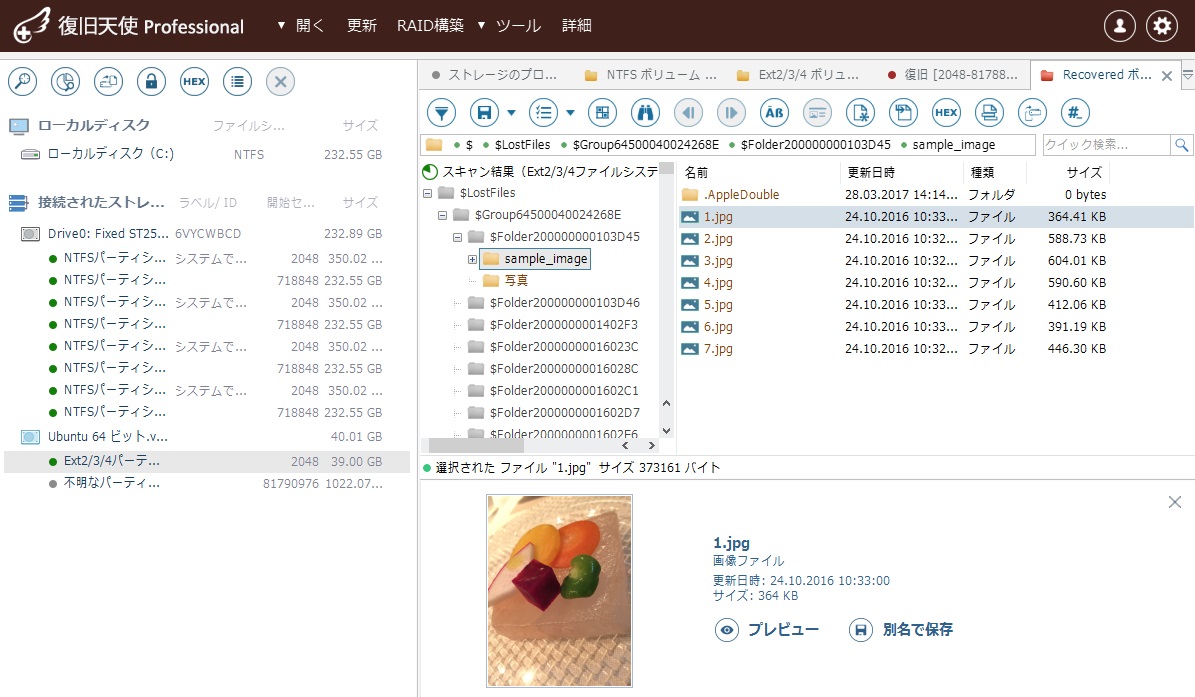Switch to the Ext2/3/4 ボリュ... tab
1195x697 pixels.
click(798, 75)
